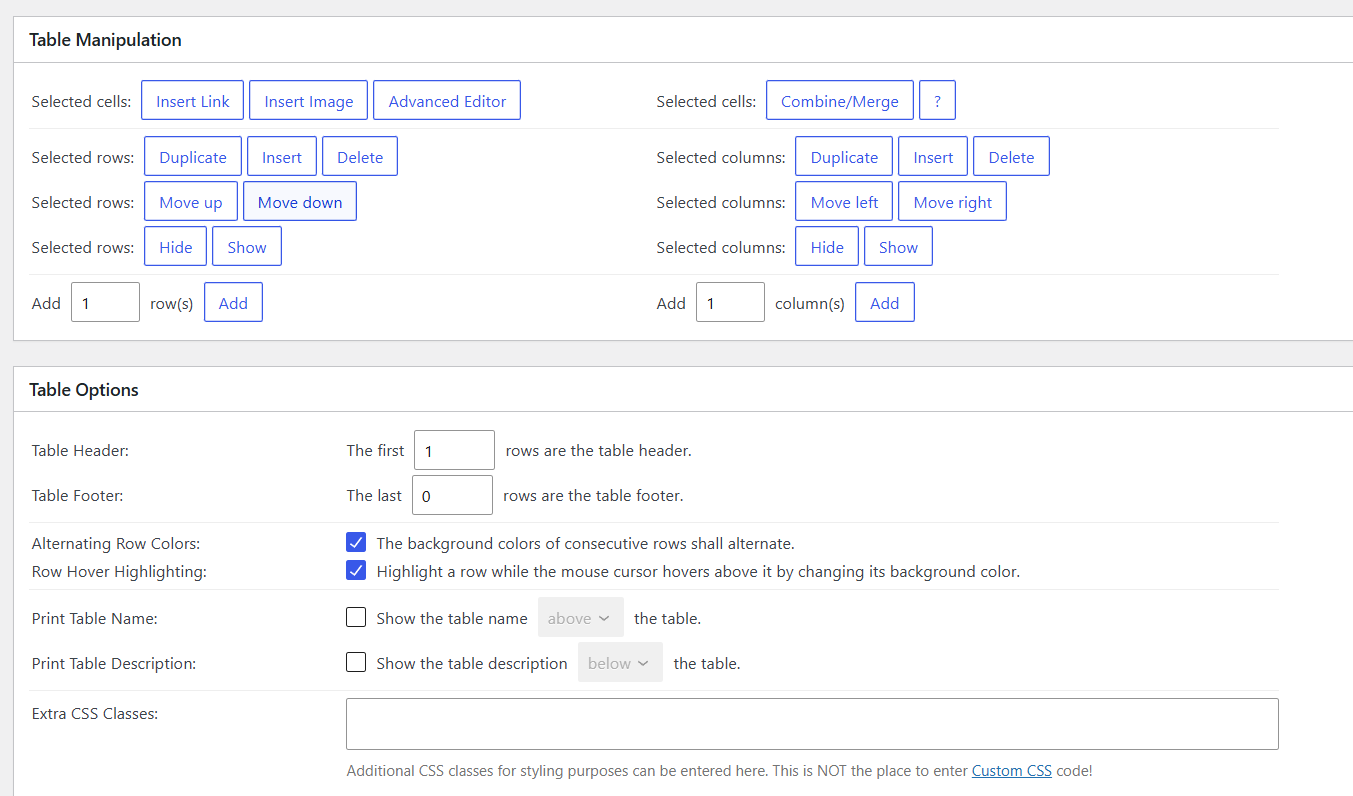Tick the Show the table description checkbox
Screen dimensions: 1353x796
tap(356, 662)
